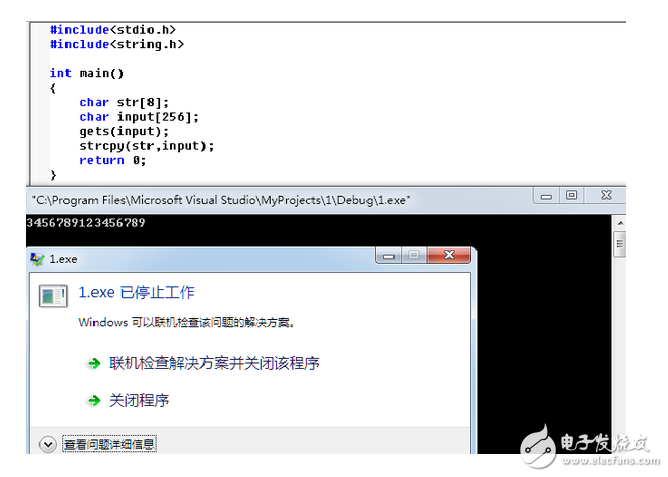Viewport: 668px width, 477px height.
Task: Close the 1.exe error dialog with the red X
Action: point(450,257)
